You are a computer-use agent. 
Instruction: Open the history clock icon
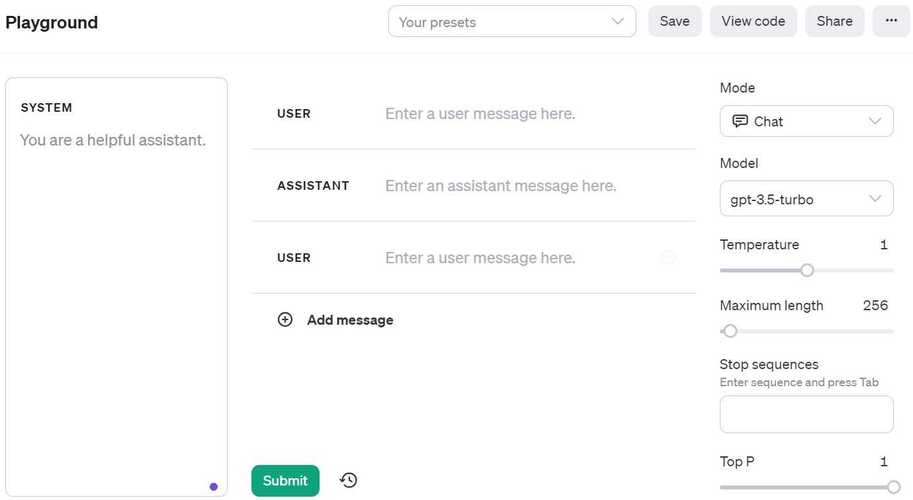click(348, 481)
